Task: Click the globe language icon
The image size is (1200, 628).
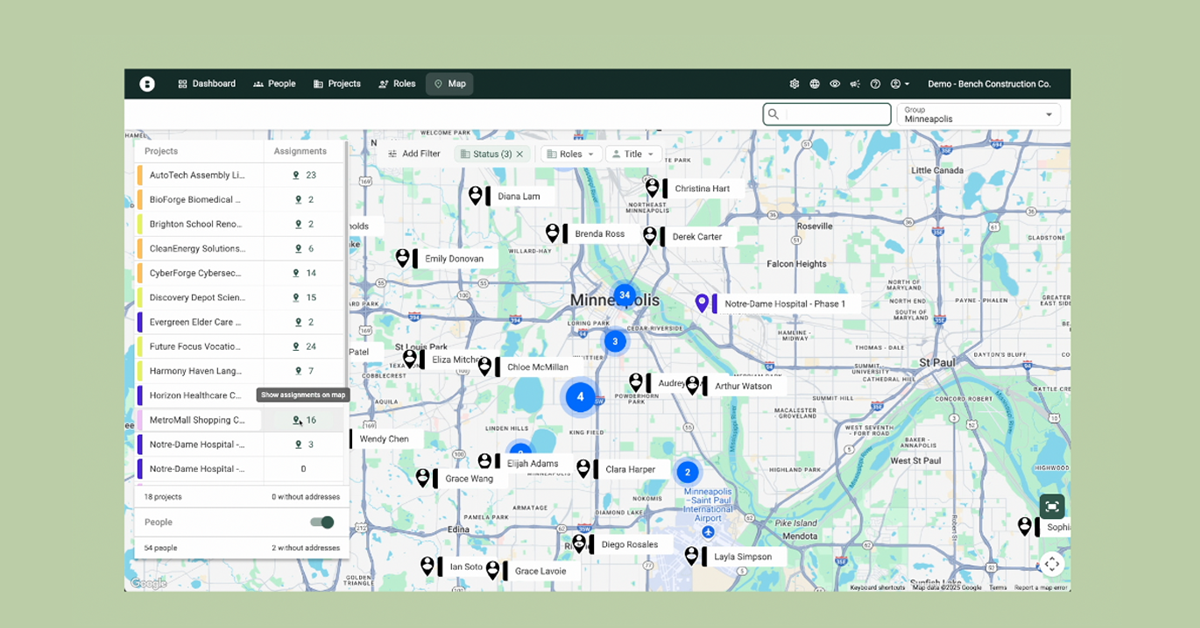Action: pos(815,84)
